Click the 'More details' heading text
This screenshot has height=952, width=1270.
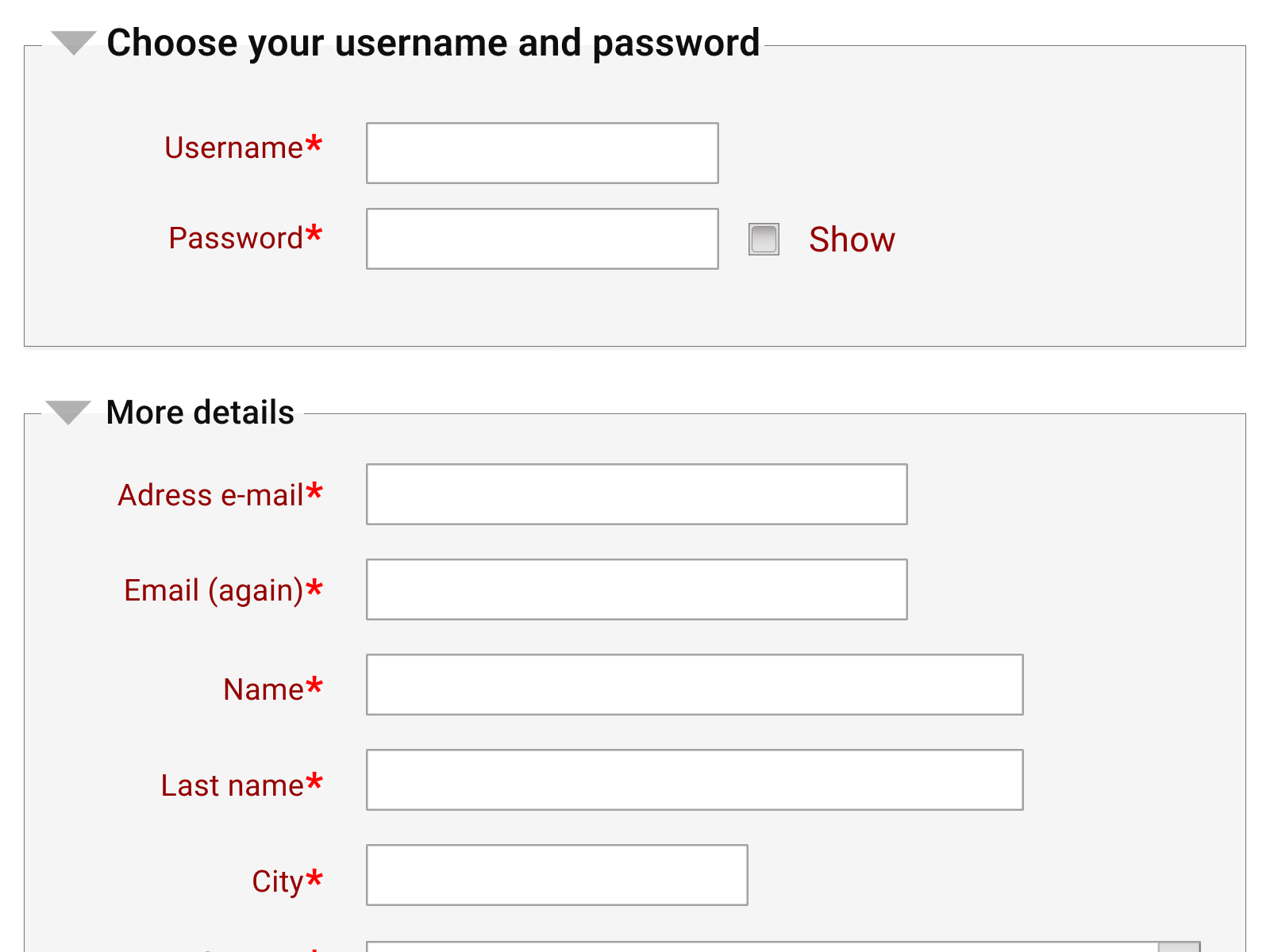200,413
